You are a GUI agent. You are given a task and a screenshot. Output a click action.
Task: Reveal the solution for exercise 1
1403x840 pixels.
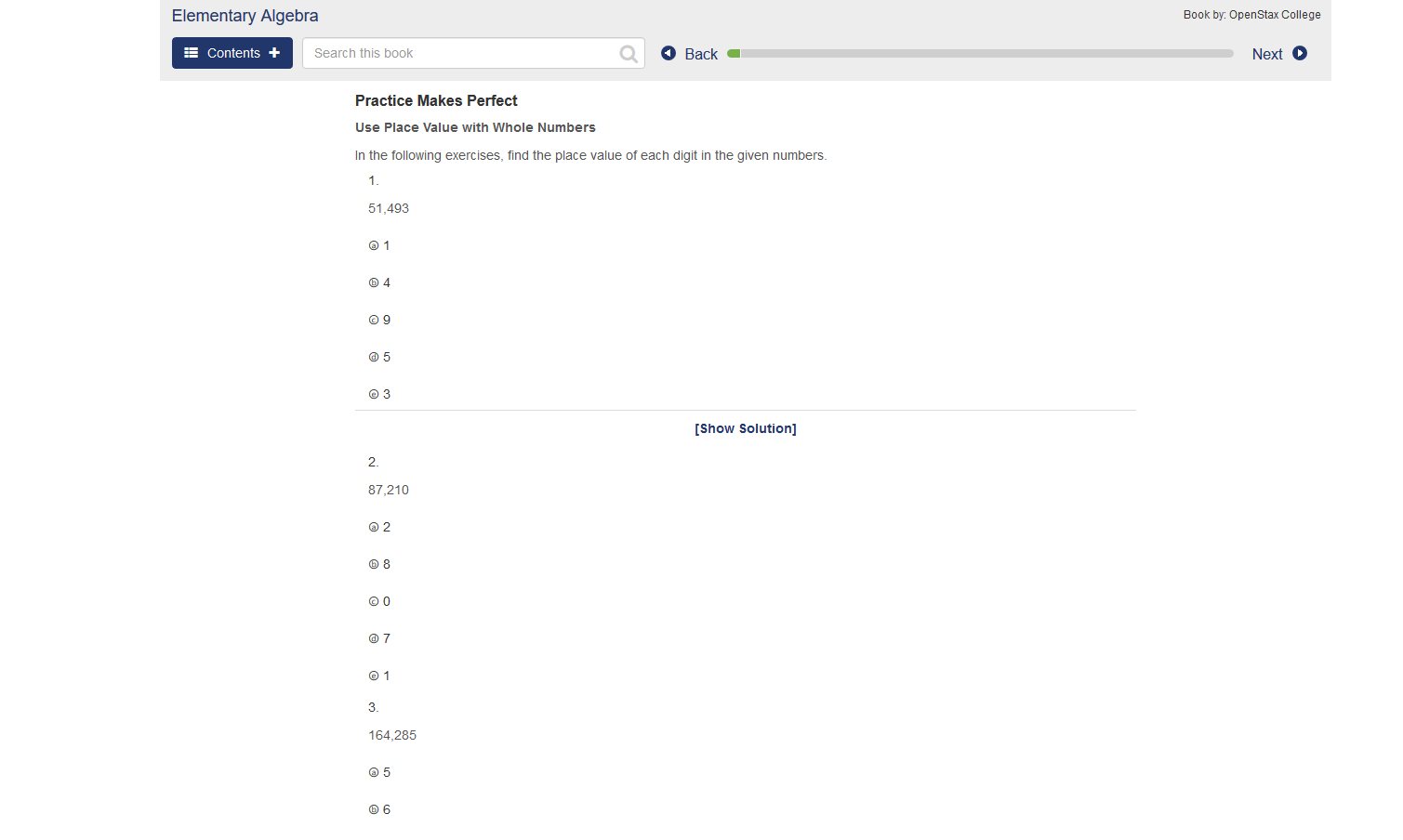tap(745, 428)
